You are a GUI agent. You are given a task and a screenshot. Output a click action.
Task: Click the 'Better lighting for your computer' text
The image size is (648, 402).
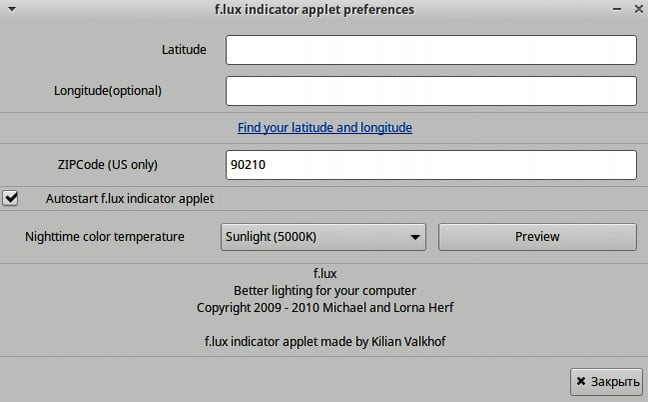[x=325, y=290]
